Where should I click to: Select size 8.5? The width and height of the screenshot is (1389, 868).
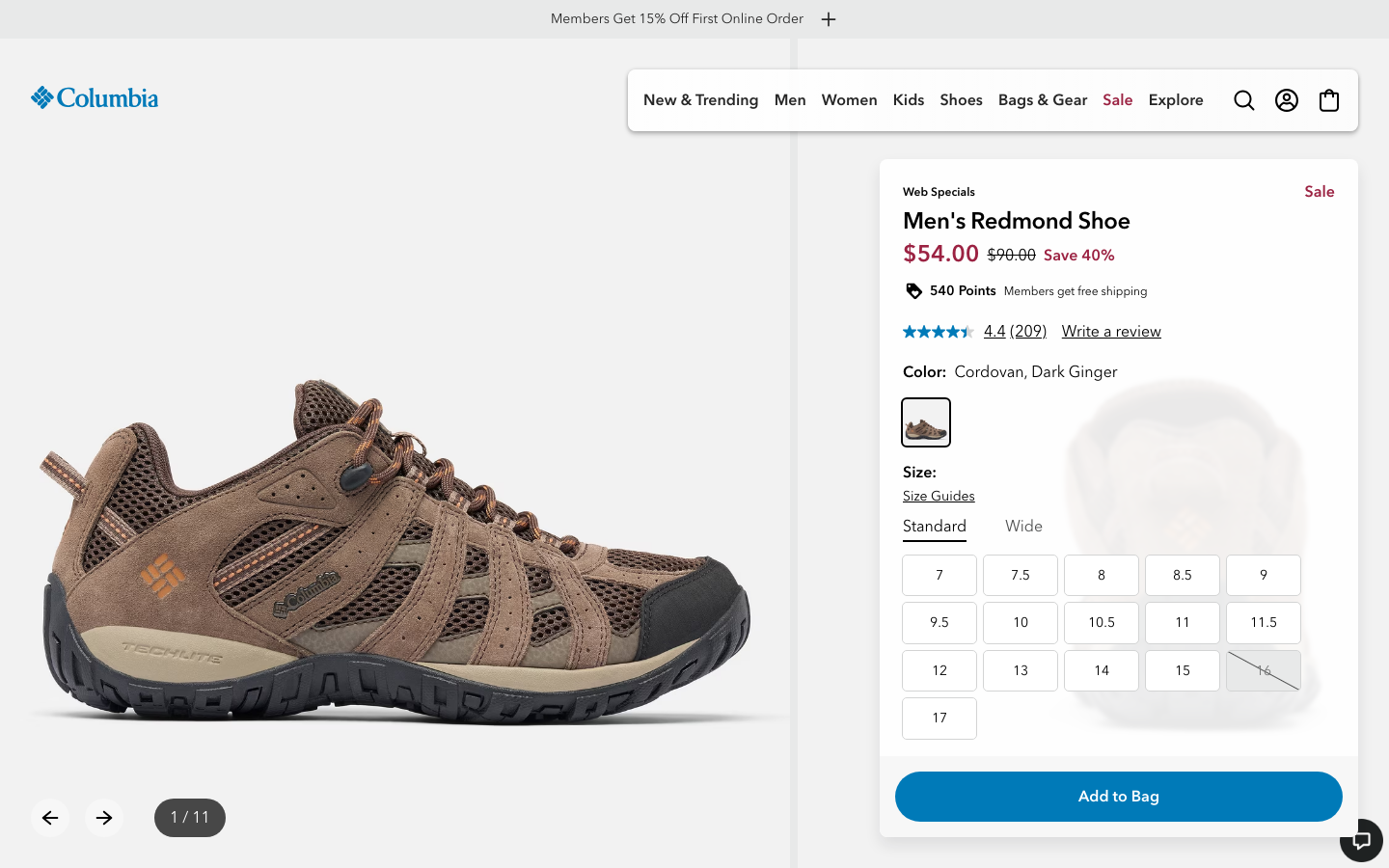click(1183, 576)
